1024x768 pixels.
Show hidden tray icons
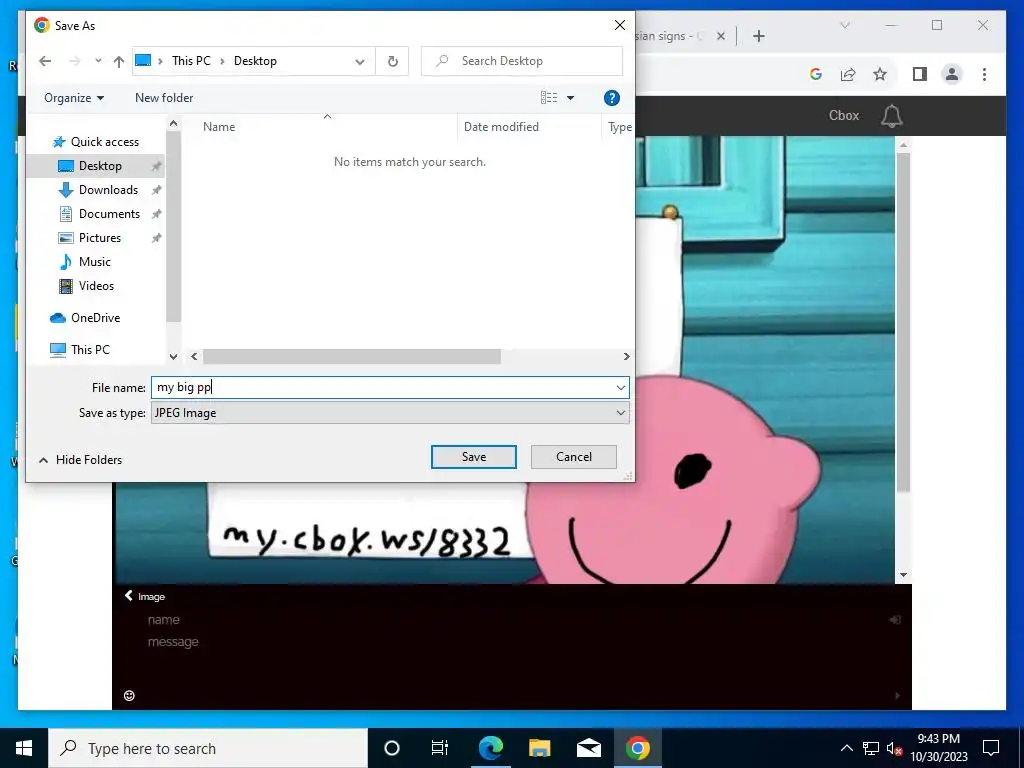[x=846, y=748]
